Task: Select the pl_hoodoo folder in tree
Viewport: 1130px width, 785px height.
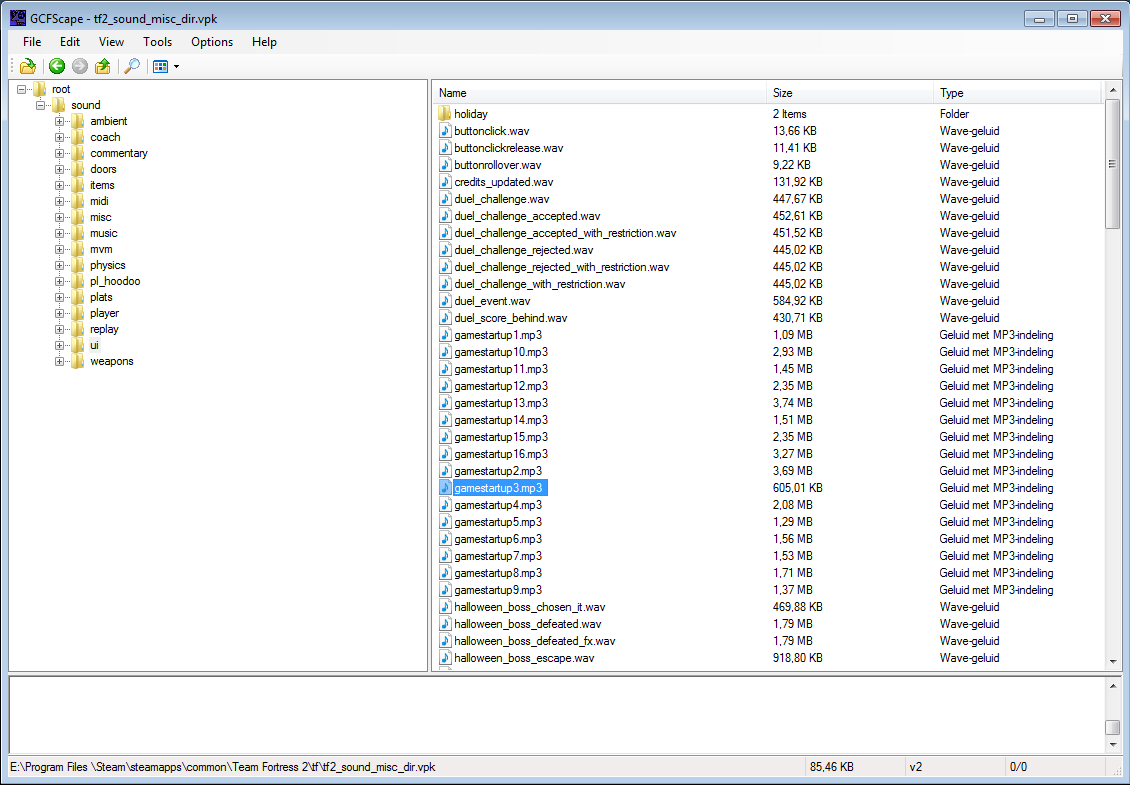Action: [x=115, y=281]
